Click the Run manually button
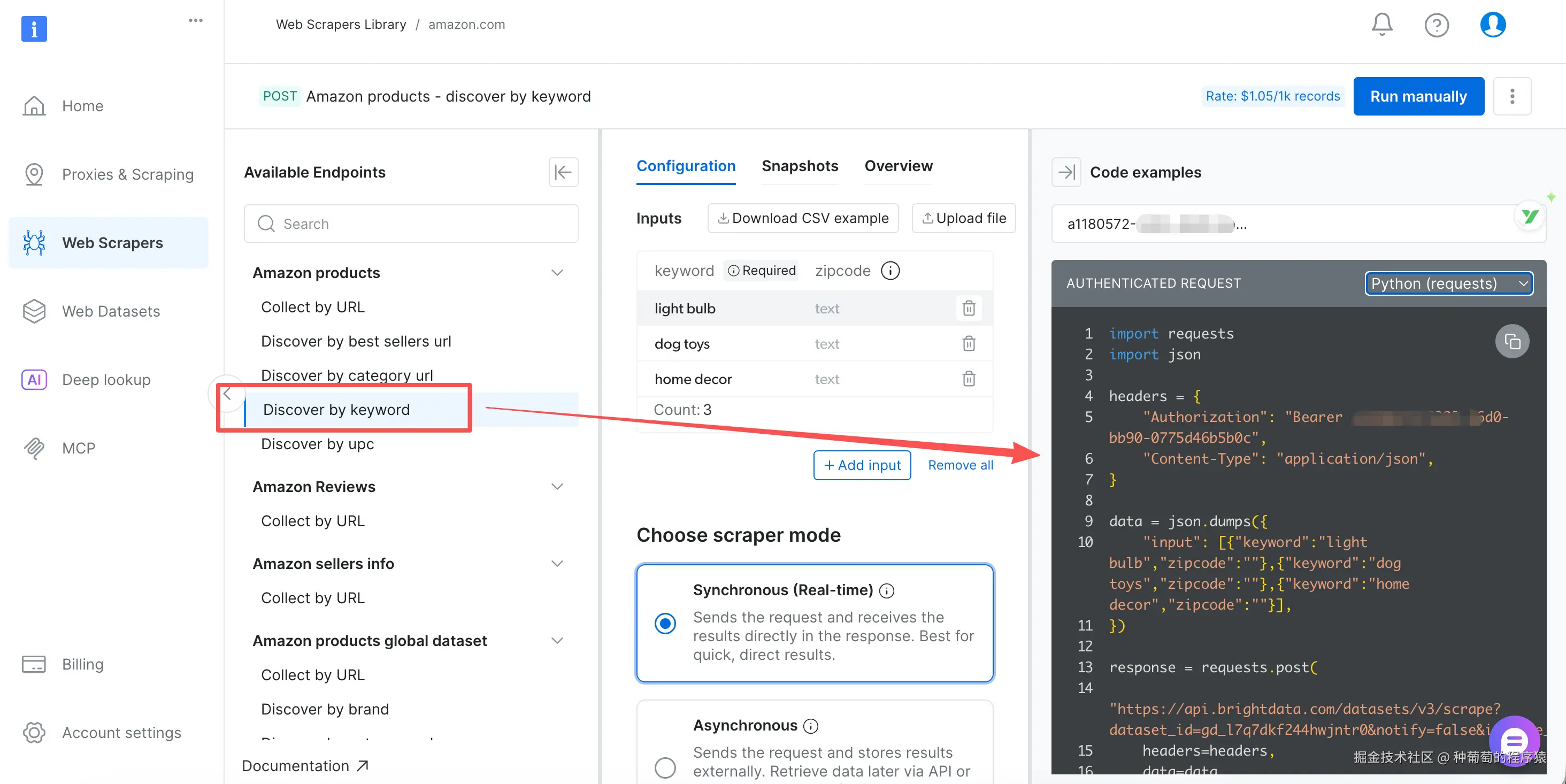 [1418, 97]
